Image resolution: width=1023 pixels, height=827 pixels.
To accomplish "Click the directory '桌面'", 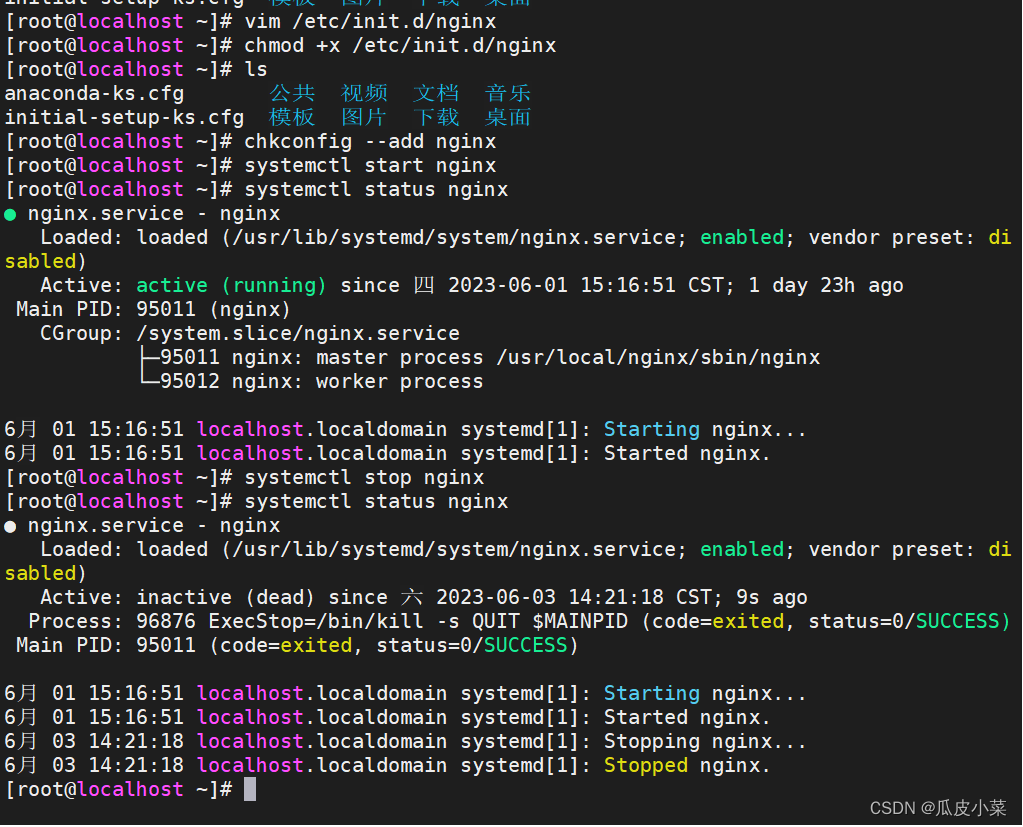I will [508, 117].
